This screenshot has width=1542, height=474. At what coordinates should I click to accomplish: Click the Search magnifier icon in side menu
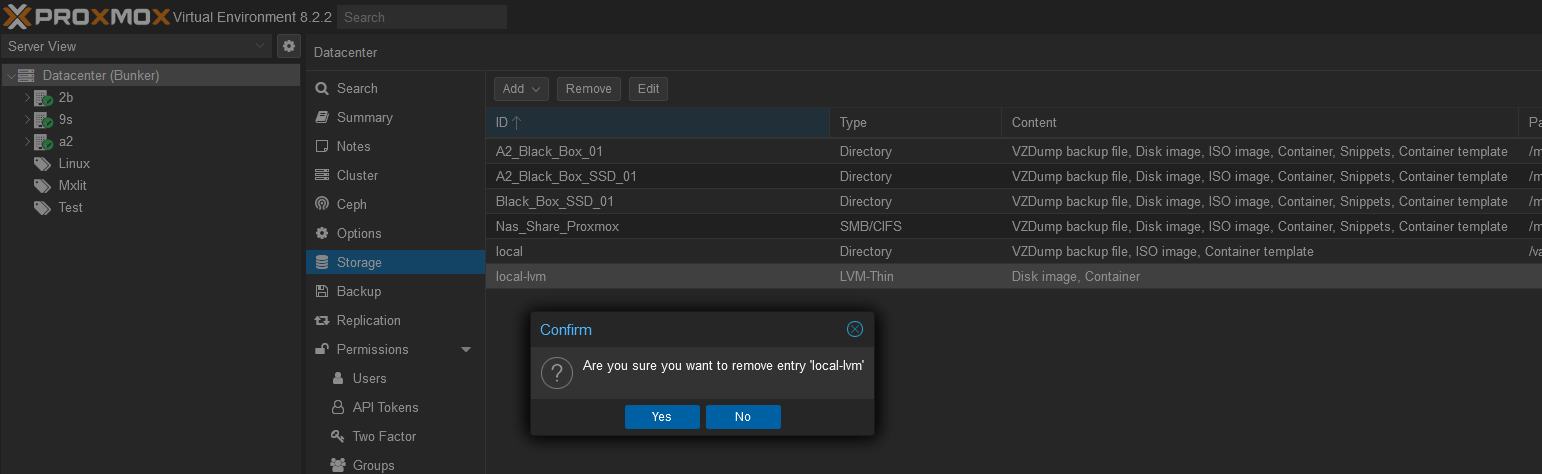click(322, 88)
